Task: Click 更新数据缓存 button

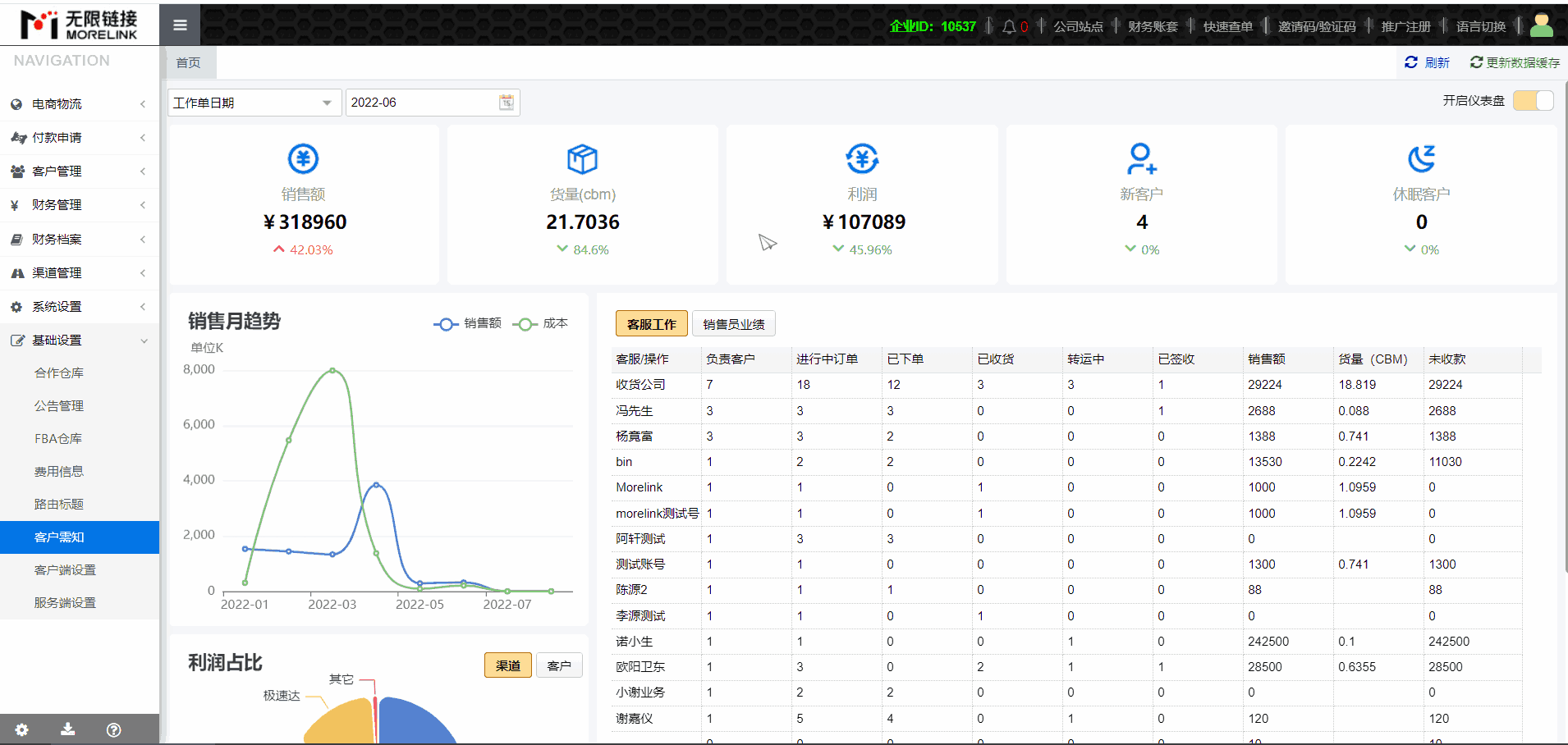Action: [x=1515, y=62]
